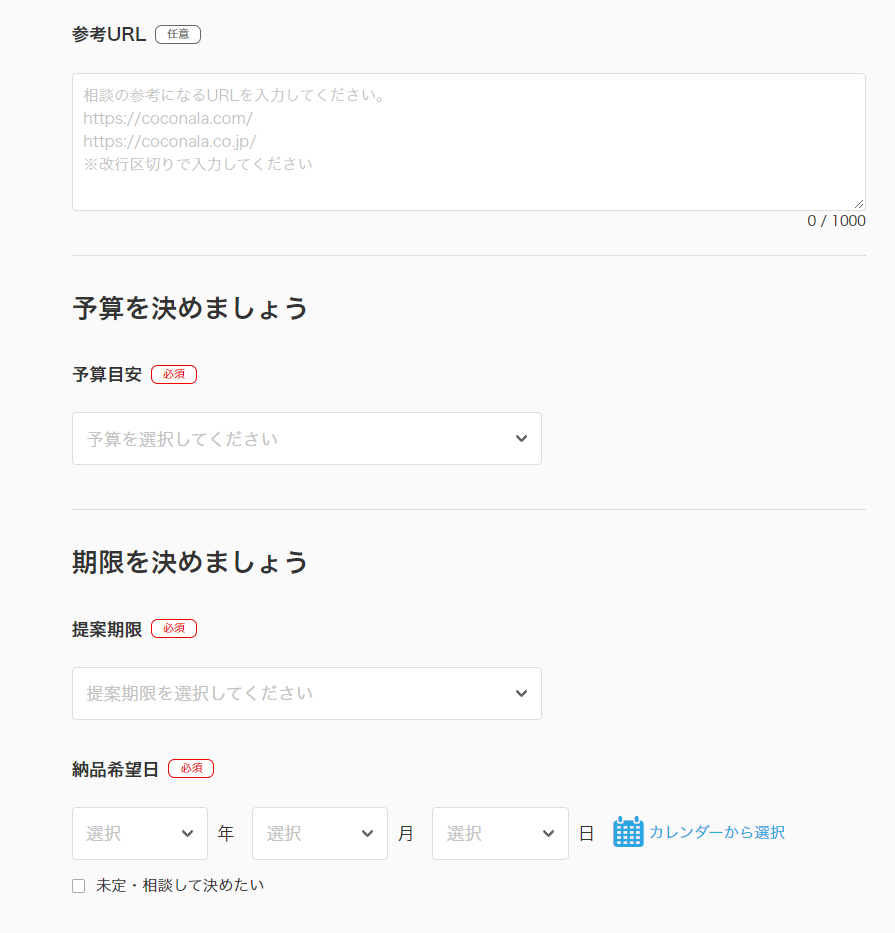The width and height of the screenshot is (895, 933).
Task: Open the month (月) dropdown
Action: click(x=319, y=833)
